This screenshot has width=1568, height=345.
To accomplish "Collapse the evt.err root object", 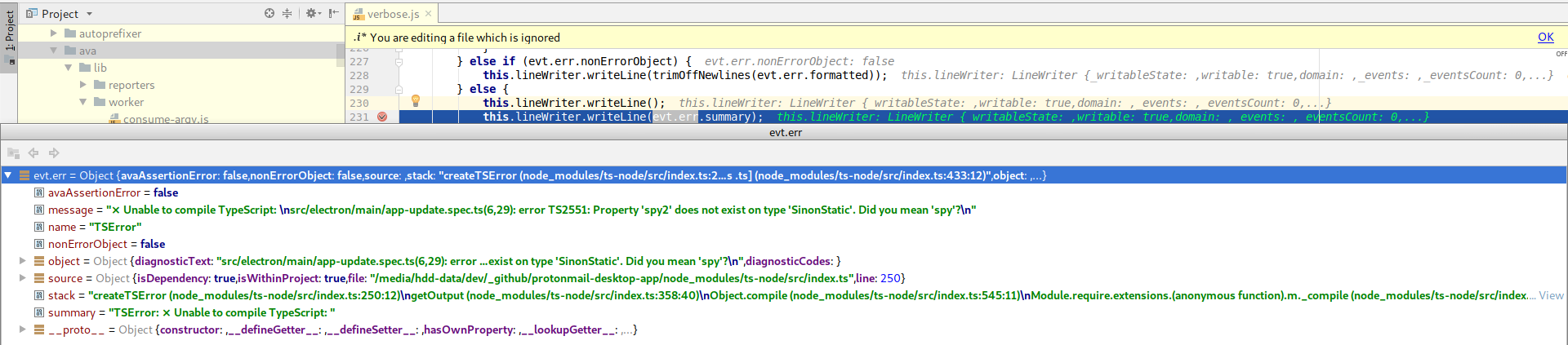I will pos(8,175).
